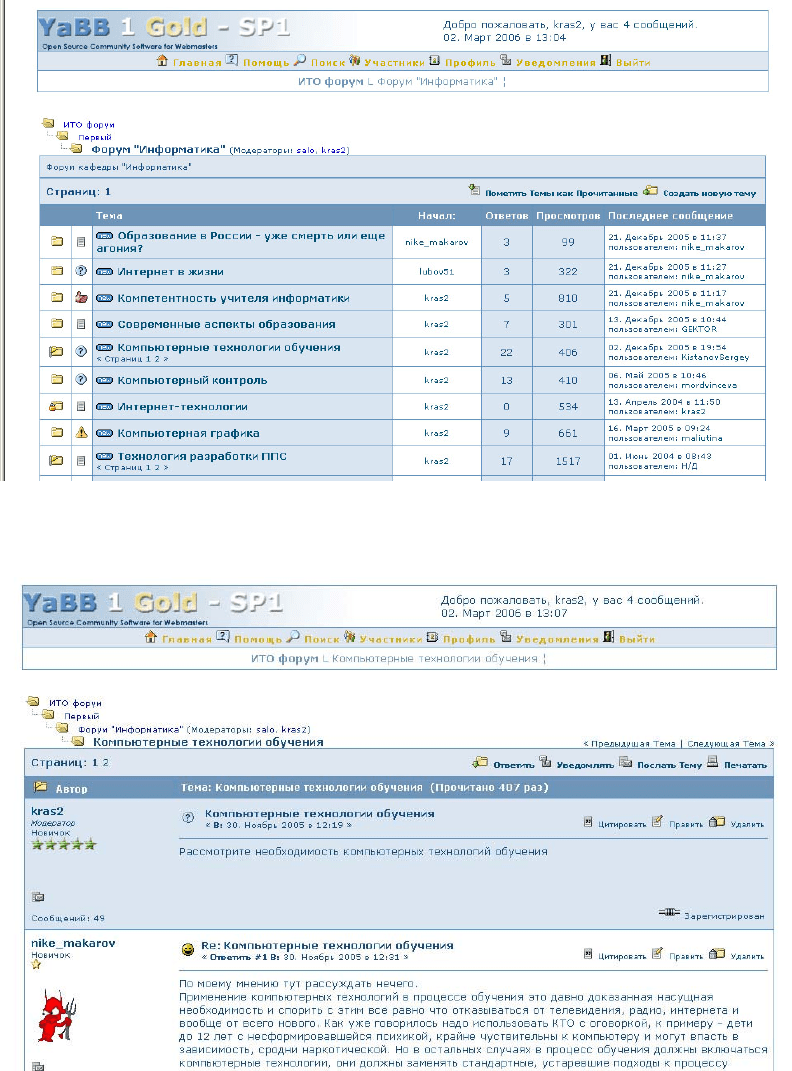Click the home icon beside Главная on the forum list page

[x=162, y=61]
